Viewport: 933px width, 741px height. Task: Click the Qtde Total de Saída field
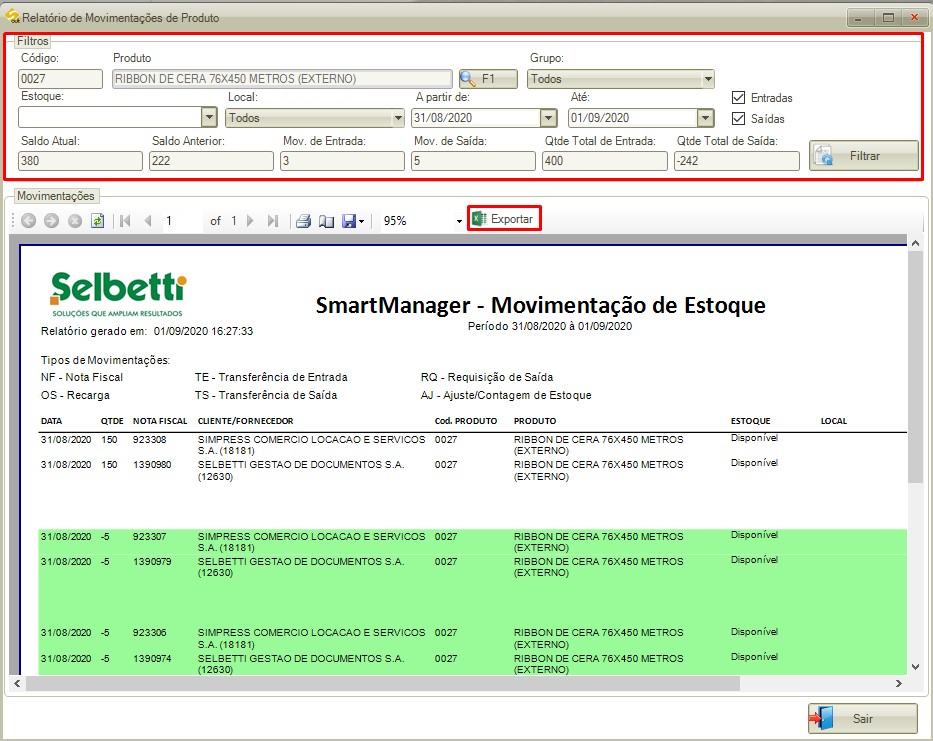point(737,161)
